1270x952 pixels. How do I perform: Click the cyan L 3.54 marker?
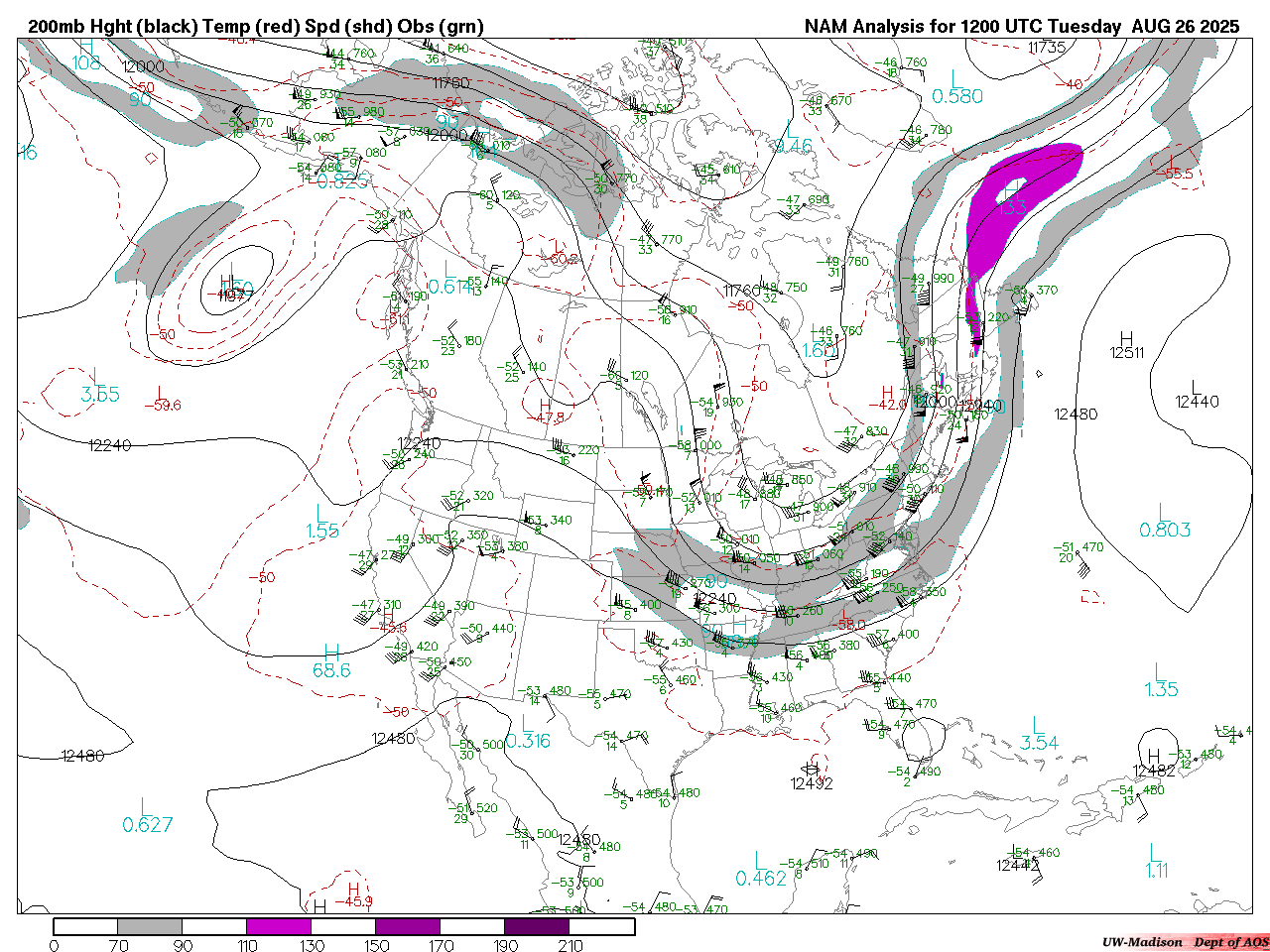(1039, 735)
